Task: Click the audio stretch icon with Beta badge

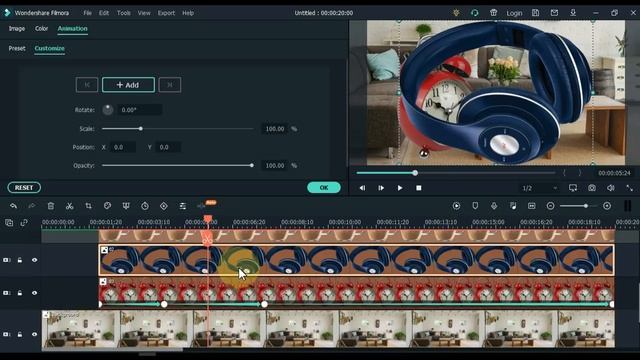Action: [201, 206]
